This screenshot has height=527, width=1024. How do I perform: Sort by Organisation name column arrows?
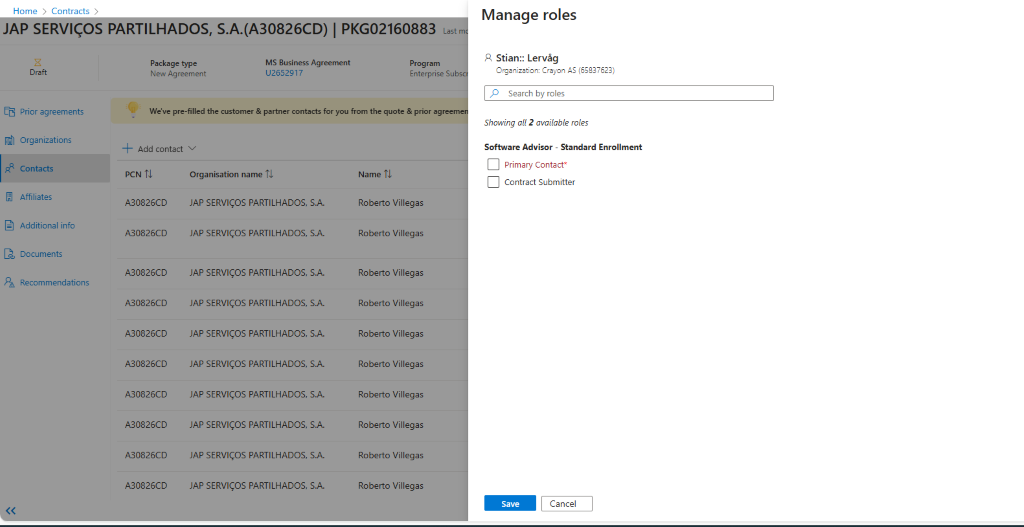[269, 174]
